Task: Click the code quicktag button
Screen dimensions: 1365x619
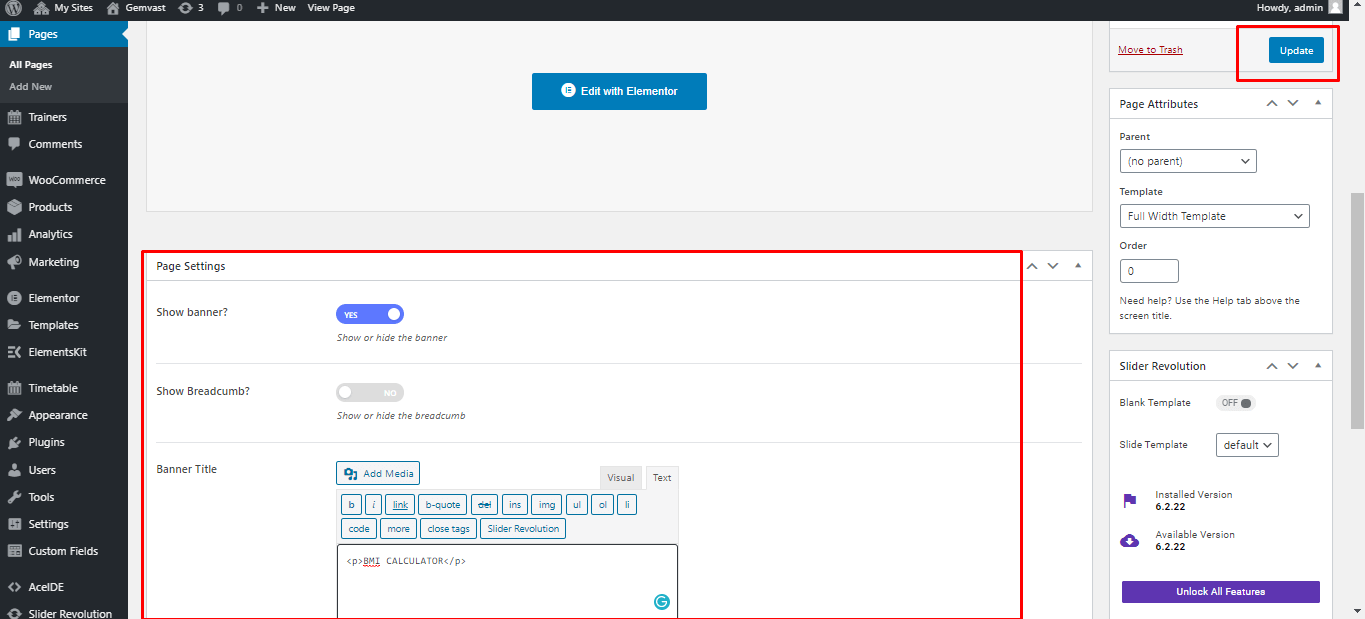Action: pos(359,529)
